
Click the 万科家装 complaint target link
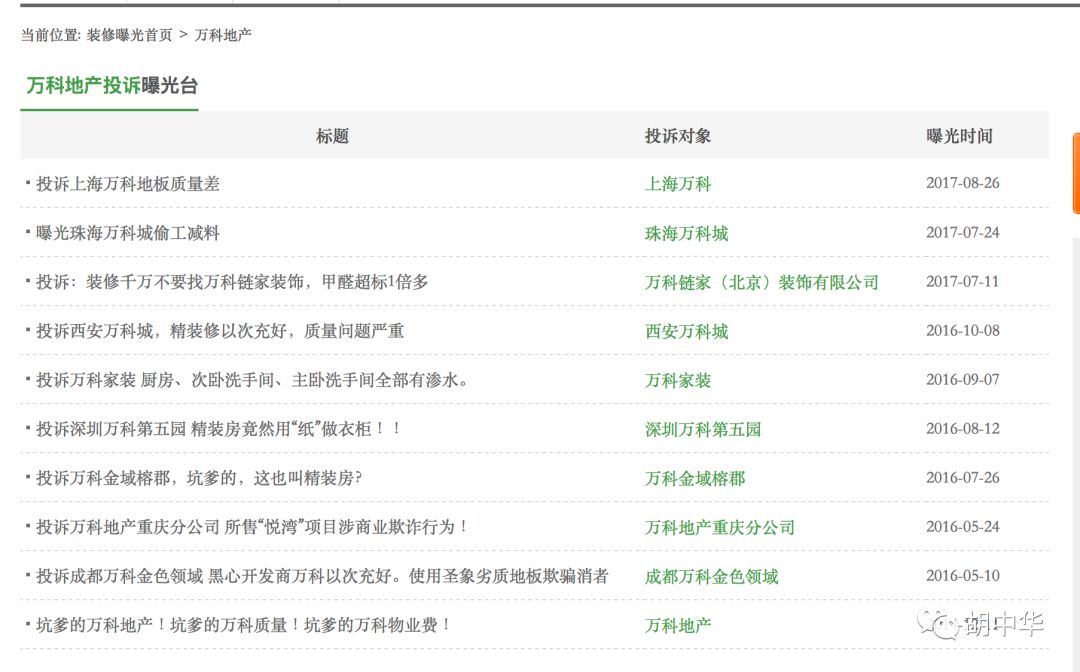pos(678,380)
